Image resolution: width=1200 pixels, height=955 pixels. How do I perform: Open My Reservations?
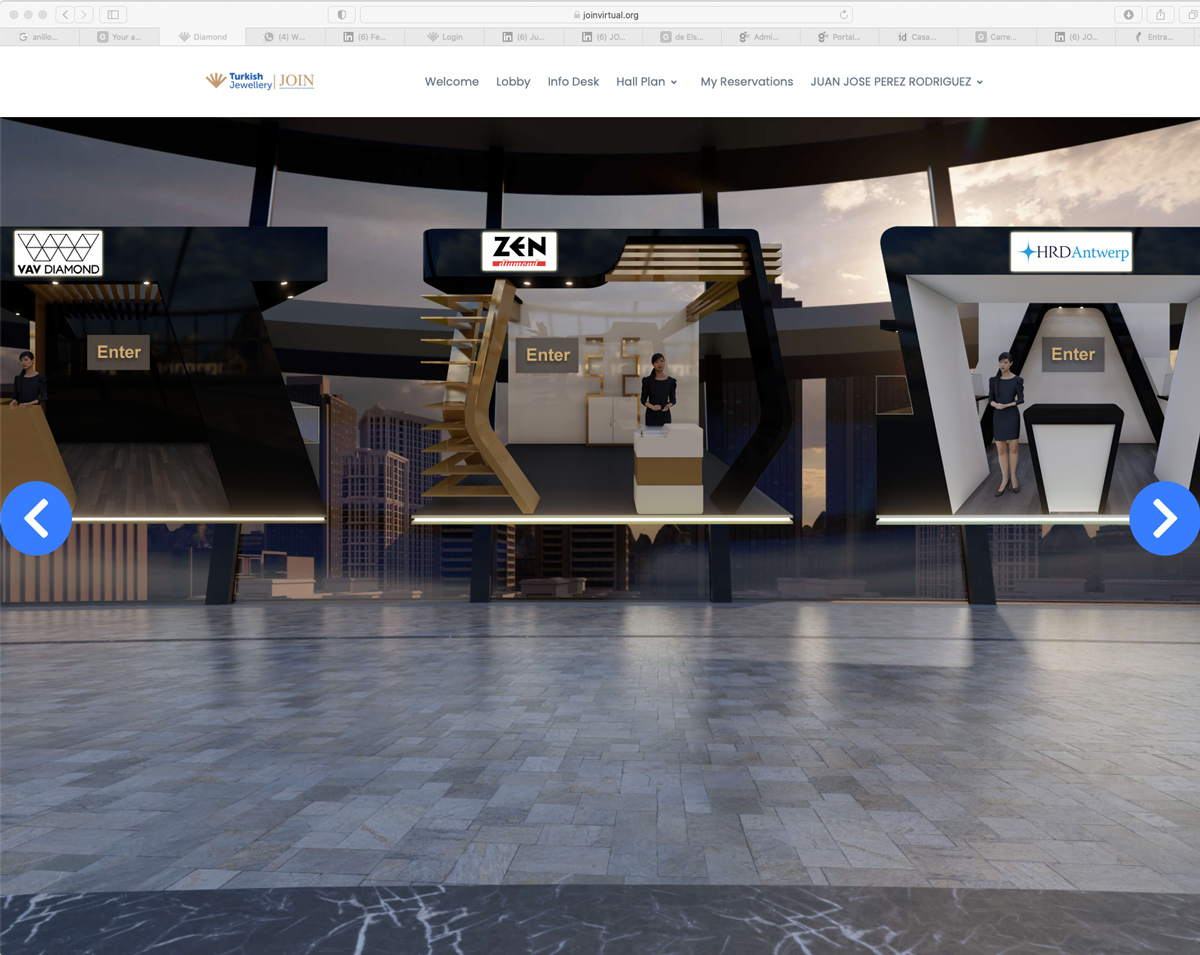tap(746, 82)
